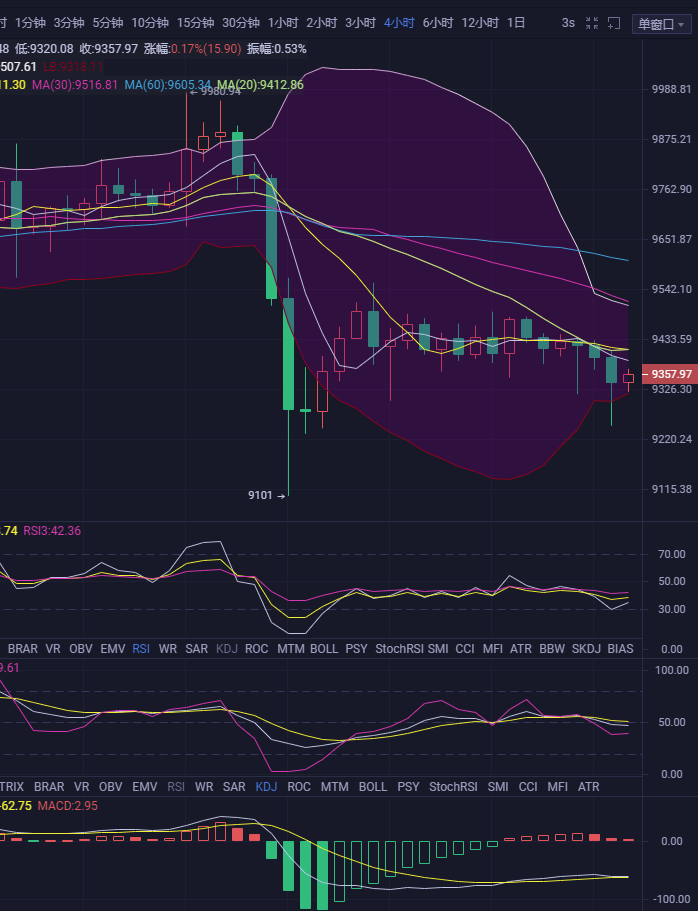Screen dimensions: 698x911
Task: Select the 12小时 interval
Action: [x=480, y=22]
